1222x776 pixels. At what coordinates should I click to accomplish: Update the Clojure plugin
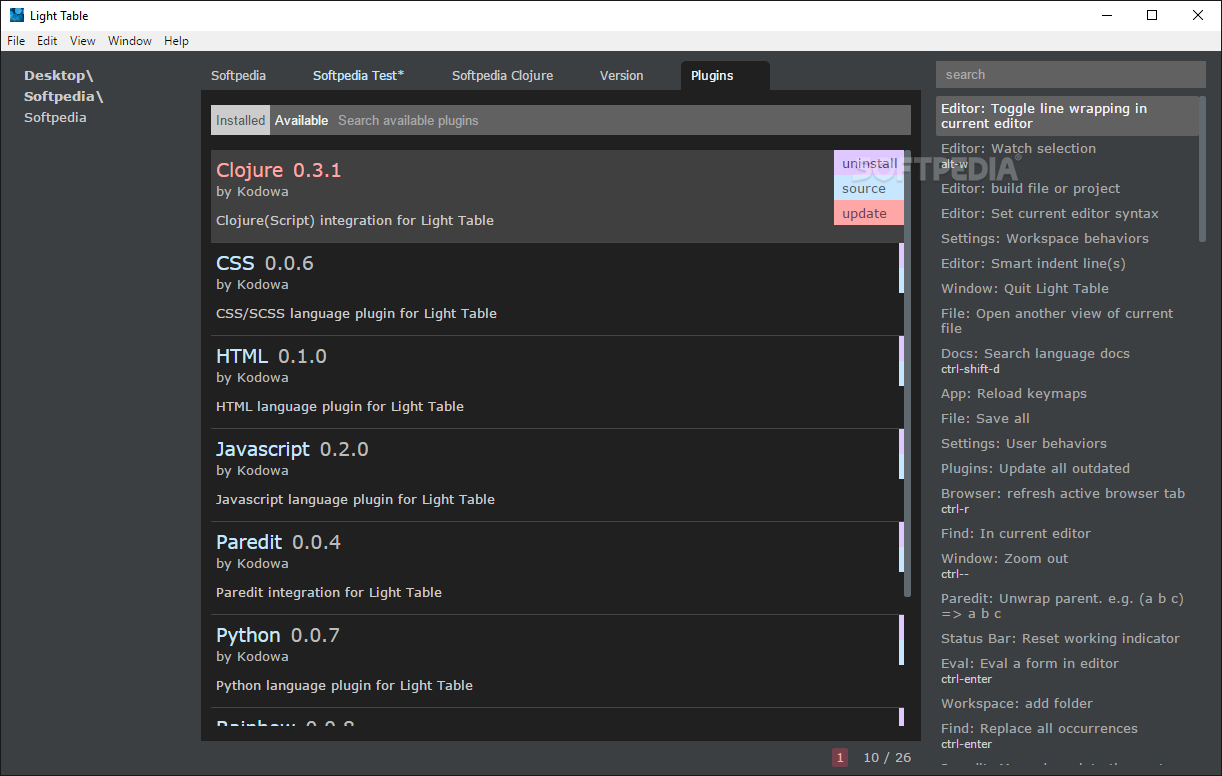click(x=869, y=213)
